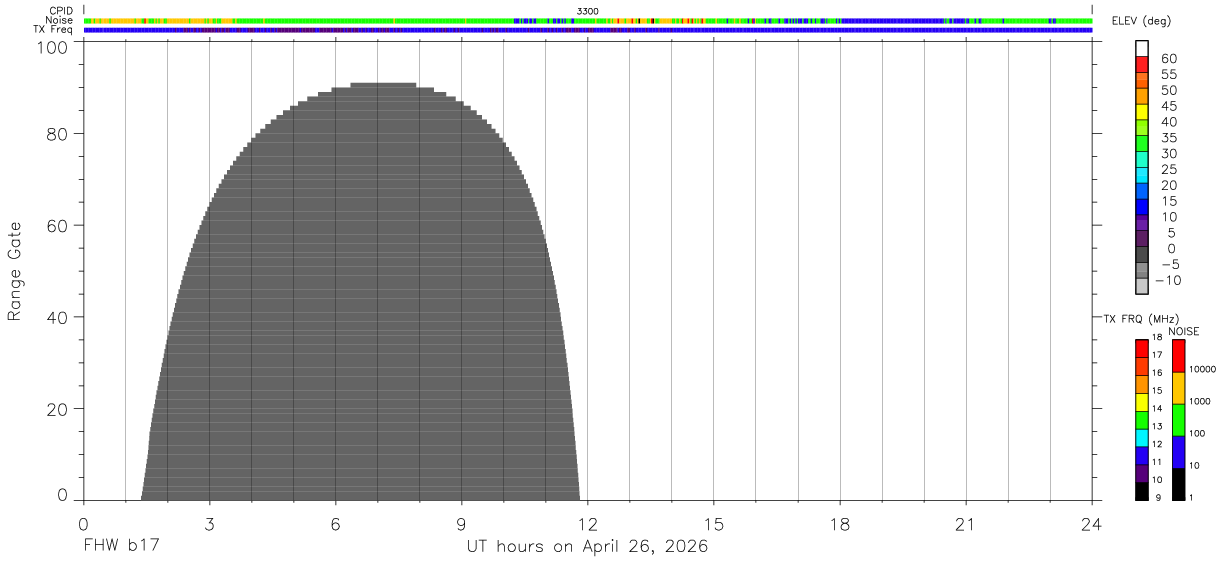Click the blue TX Freq strip above the plot
The image size is (1228, 567).
tap(587, 30)
